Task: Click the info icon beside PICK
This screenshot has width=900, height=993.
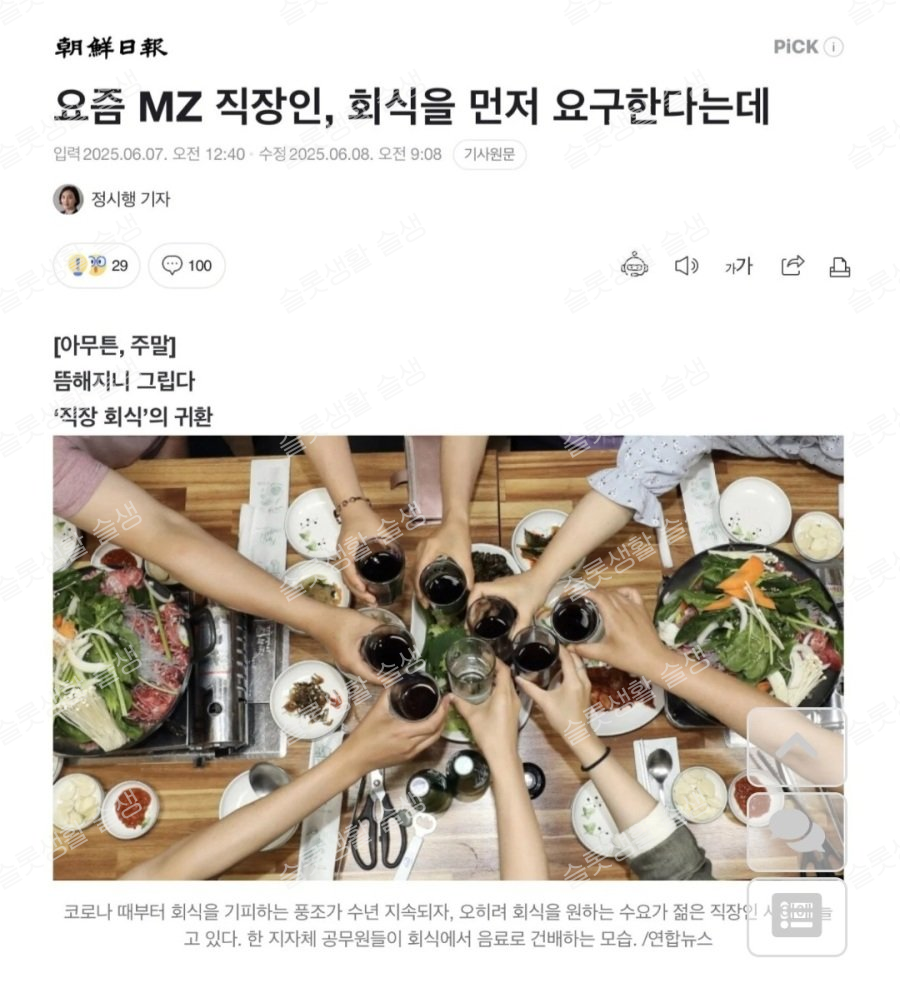Action: click(x=833, y=47)
